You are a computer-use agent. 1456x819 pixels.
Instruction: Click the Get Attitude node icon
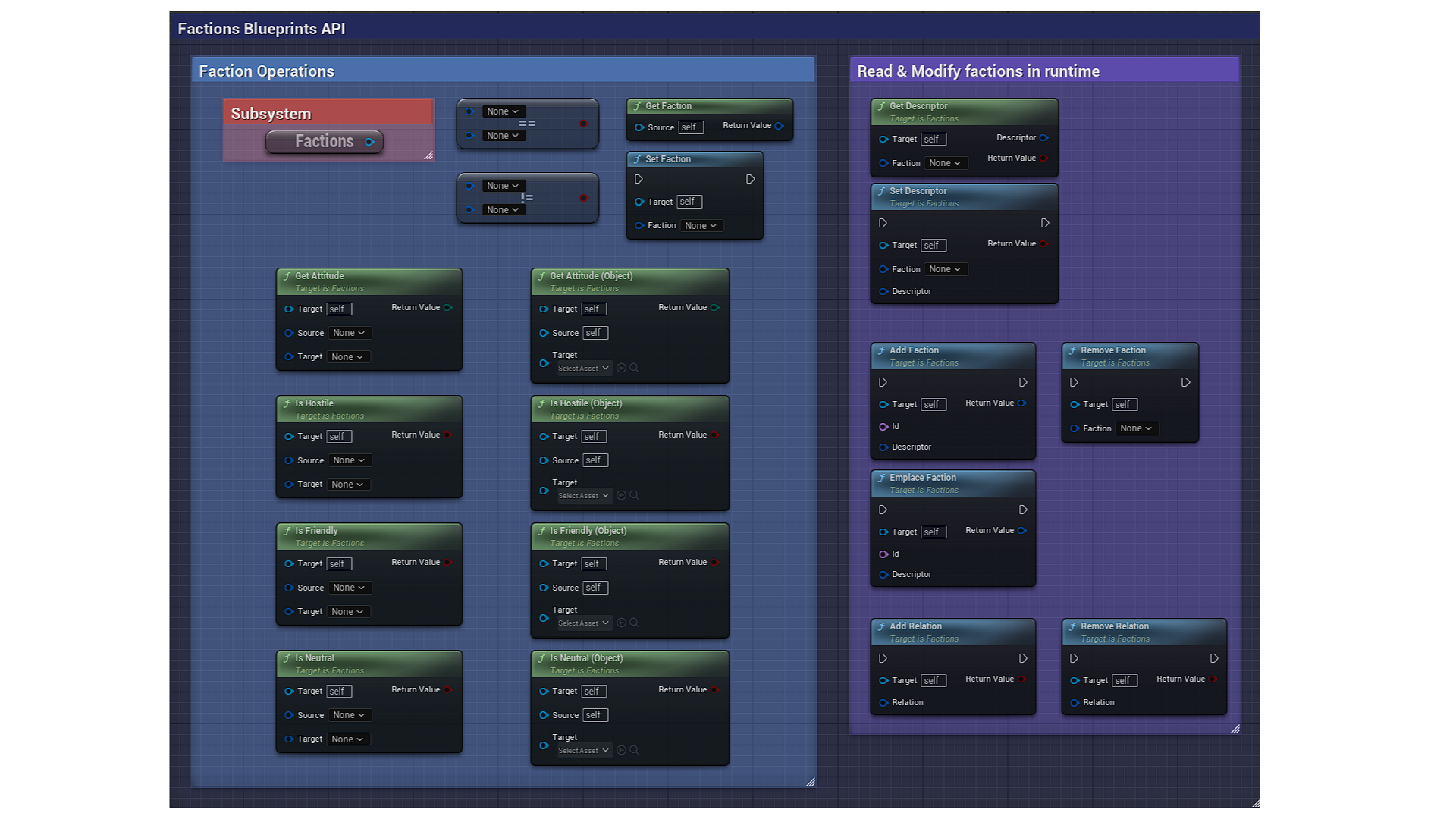click(287, 275)
